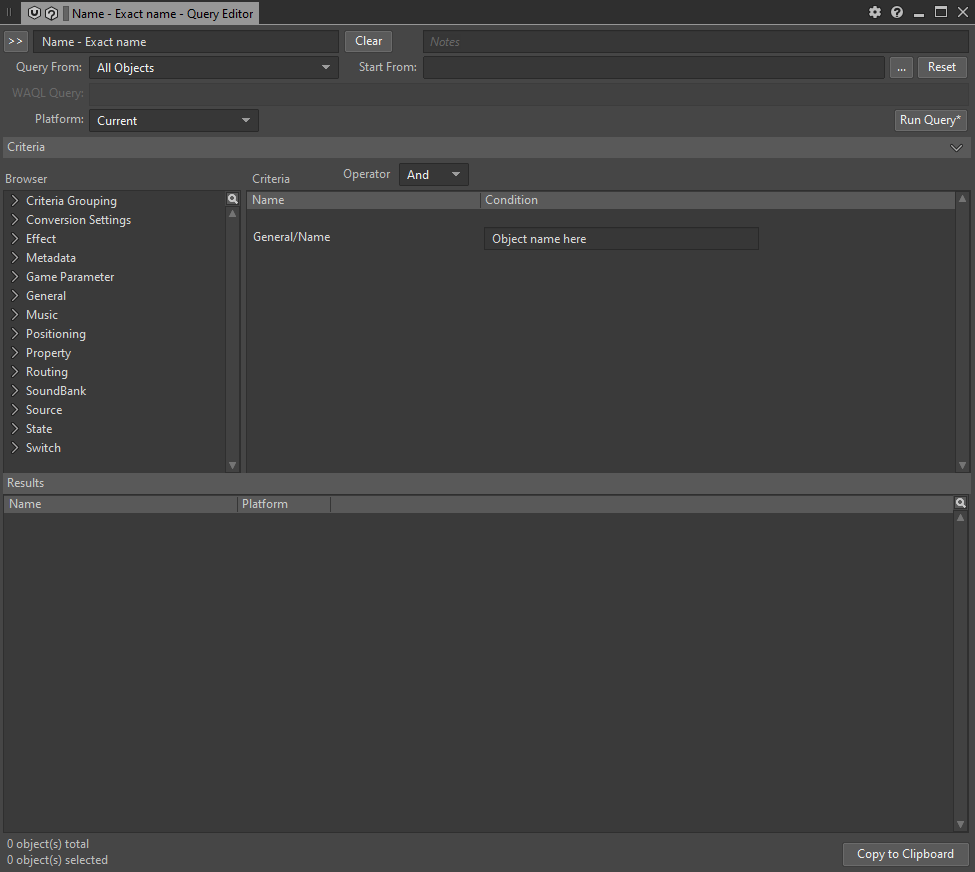Image resolution: width=975 pixels, height=872 pixels.
Task: Click the Clear button
Action: (x=368, y=41)
